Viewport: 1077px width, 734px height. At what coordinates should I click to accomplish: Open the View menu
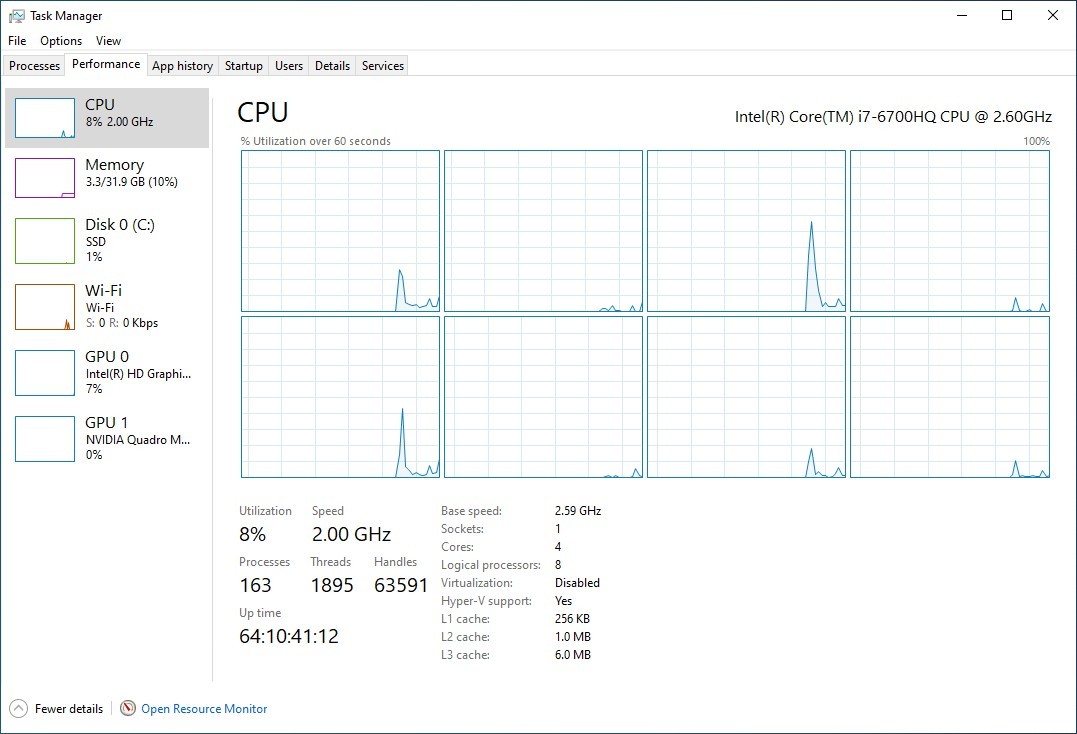[x=108, y=41]
